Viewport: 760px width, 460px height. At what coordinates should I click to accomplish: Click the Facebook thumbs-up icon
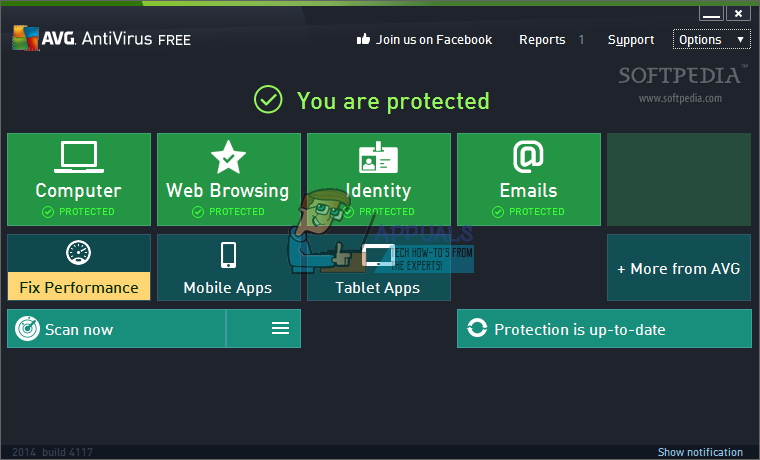point(363,39)
